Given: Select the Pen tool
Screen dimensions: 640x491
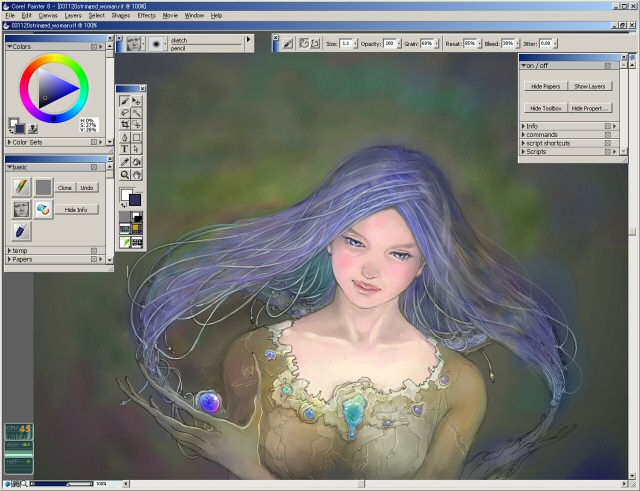Looking at the screenshot, I should 125,137.
